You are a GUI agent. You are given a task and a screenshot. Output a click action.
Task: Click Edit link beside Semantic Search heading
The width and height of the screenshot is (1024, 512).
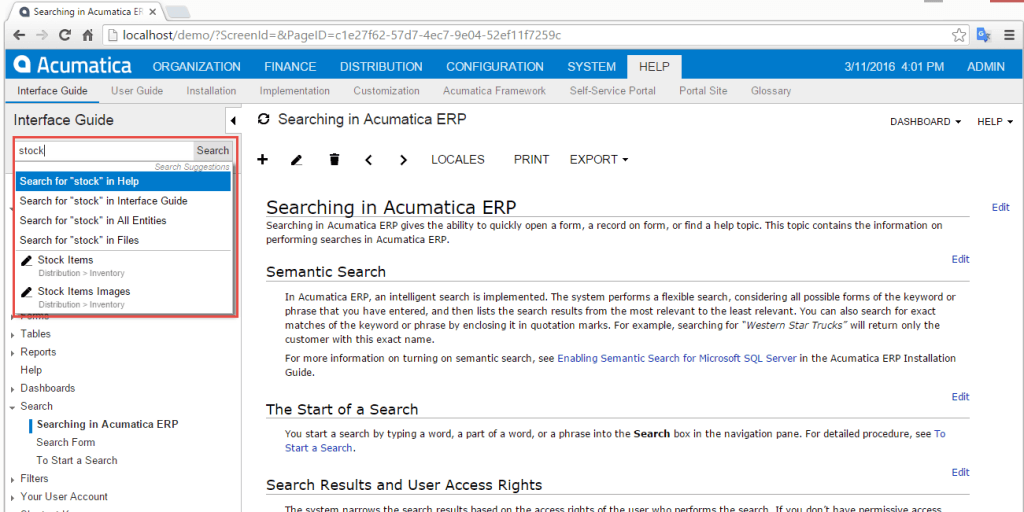pyautogui.click(x=960, y=259)
